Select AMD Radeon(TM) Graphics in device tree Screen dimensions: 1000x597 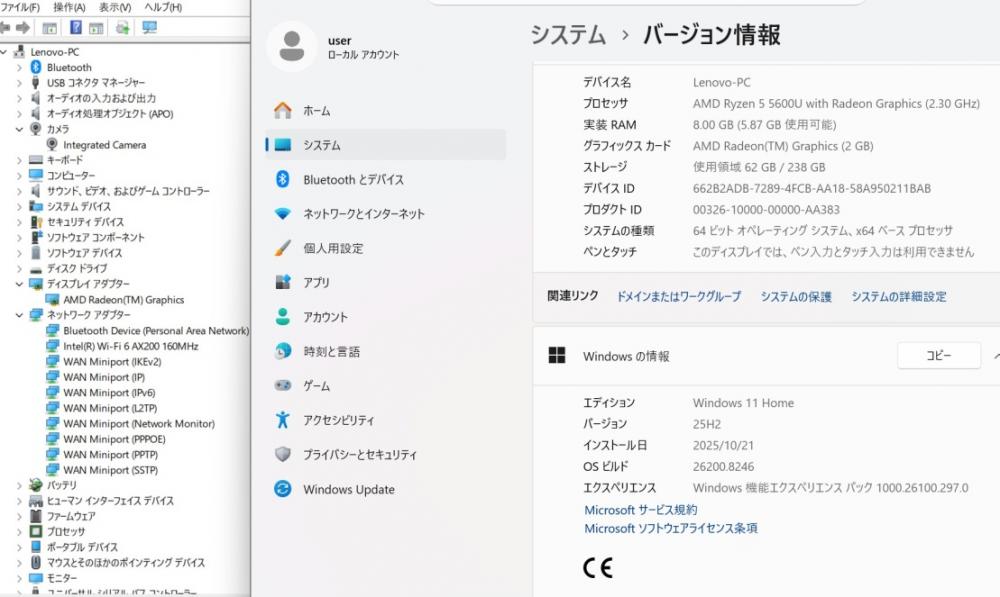click(x=124, y=300)
